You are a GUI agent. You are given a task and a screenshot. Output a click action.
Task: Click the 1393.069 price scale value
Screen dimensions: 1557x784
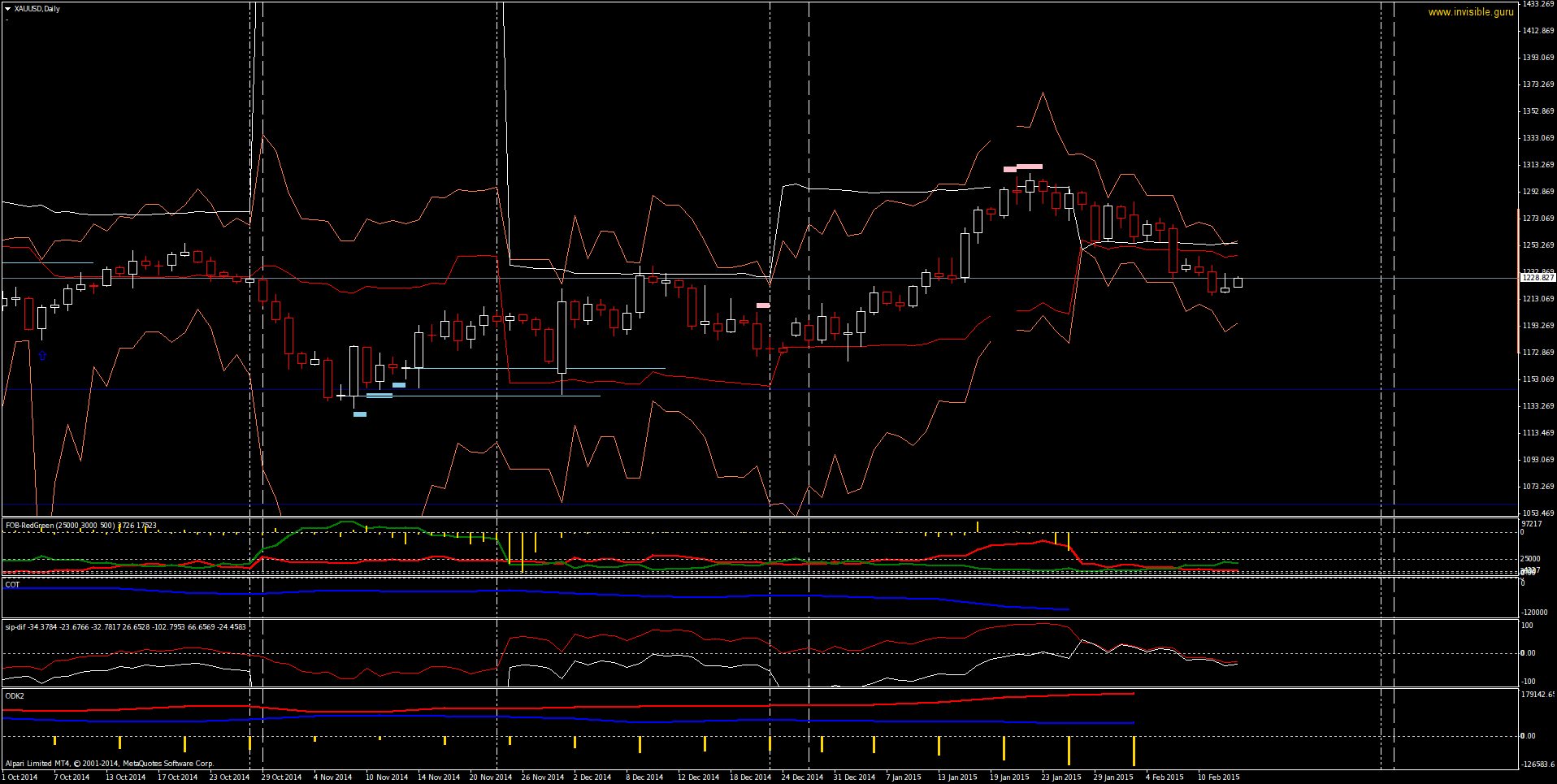point(1537,58)
